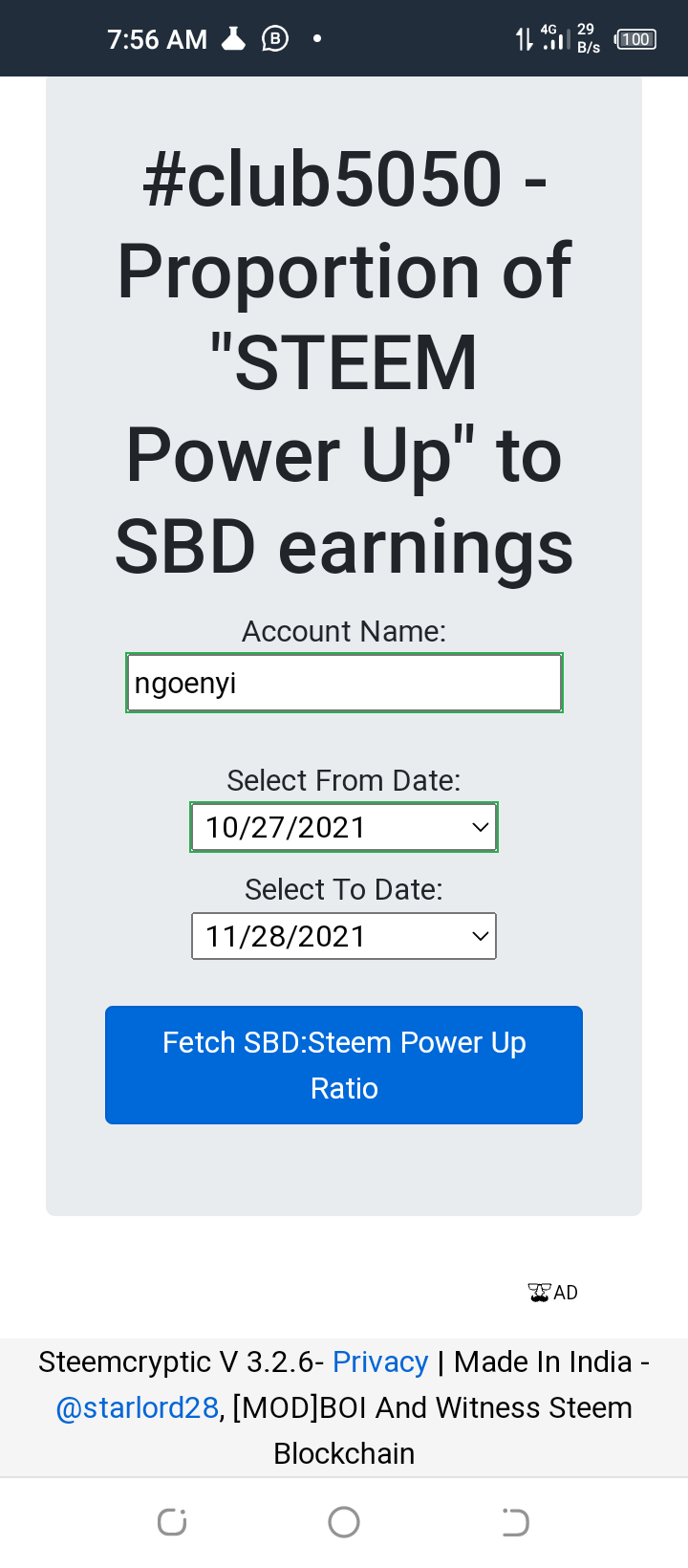Screen dimensions: 688x1568
Task: Tap the 4G signal strength icon
Action: 555,37
